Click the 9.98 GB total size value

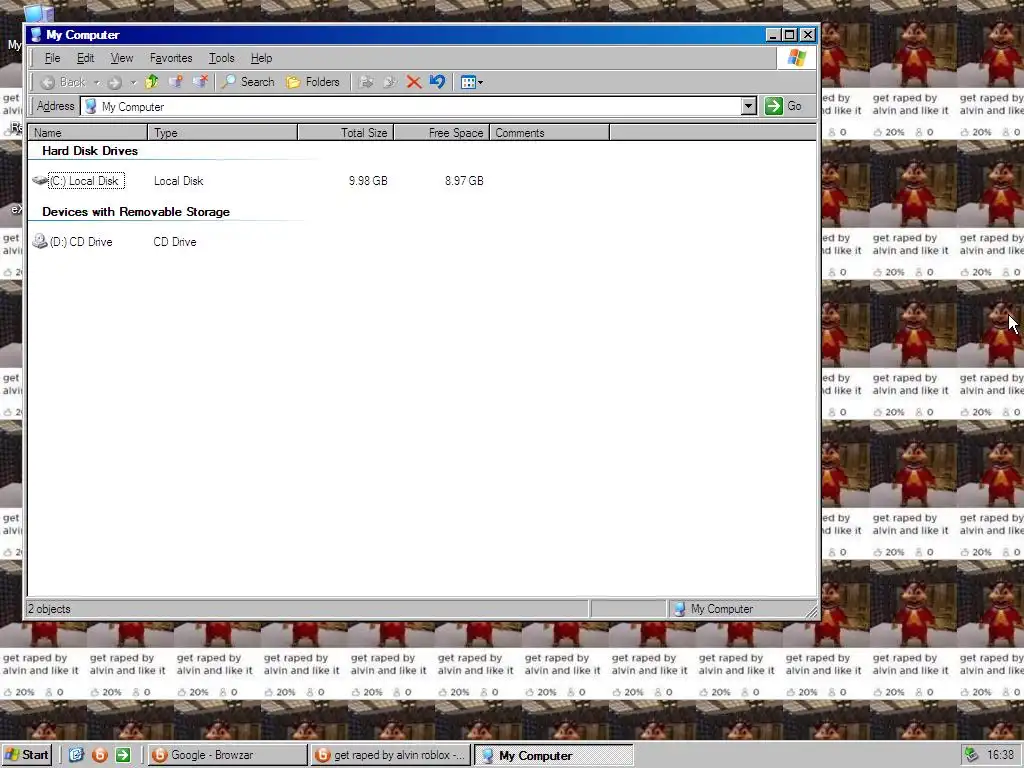coord(368,181)
